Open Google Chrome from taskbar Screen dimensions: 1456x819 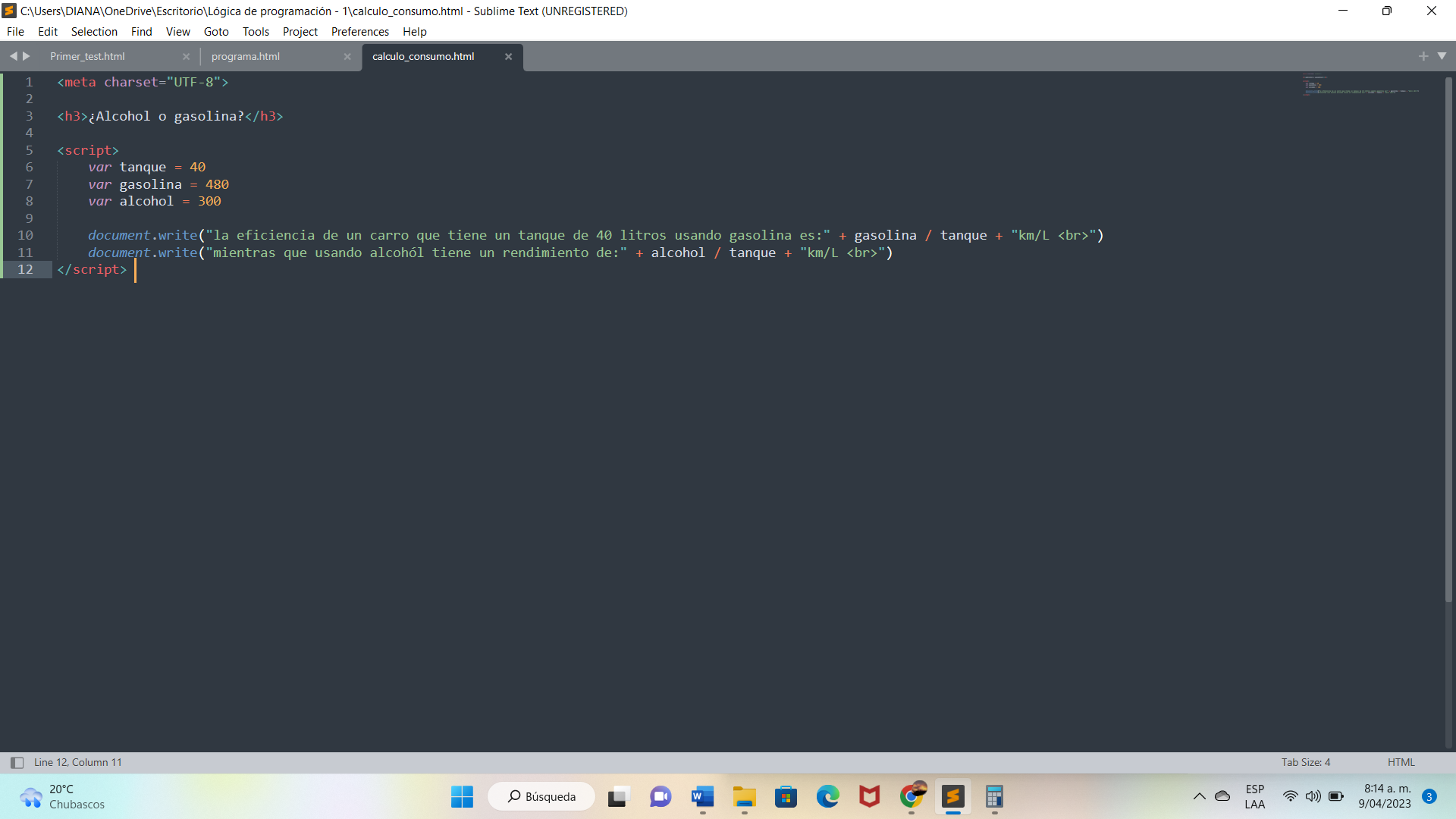[x=911, y=796]
